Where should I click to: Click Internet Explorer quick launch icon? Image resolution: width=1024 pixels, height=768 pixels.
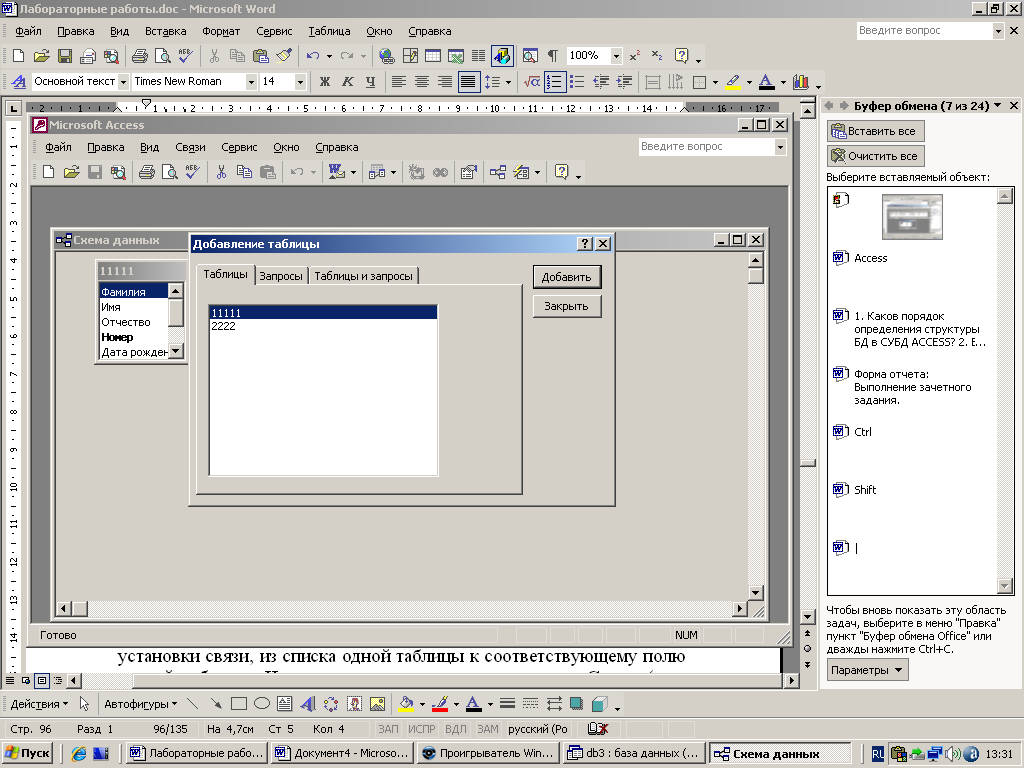(79, 754)
